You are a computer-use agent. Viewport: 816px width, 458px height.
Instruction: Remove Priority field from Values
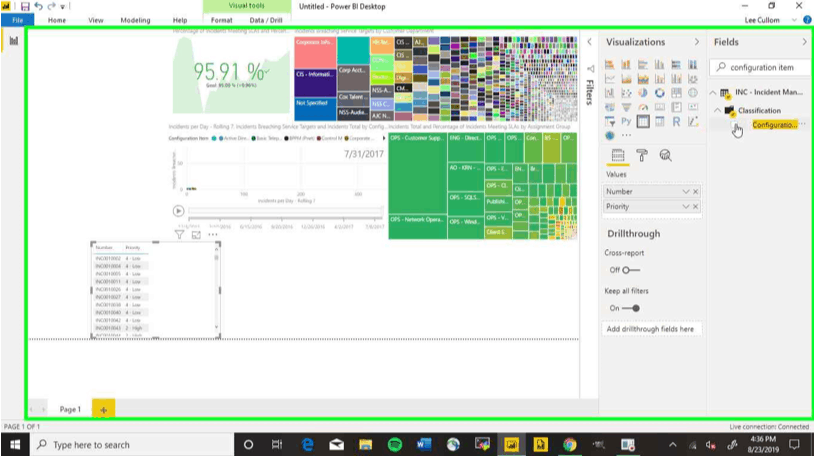[695, 207]
